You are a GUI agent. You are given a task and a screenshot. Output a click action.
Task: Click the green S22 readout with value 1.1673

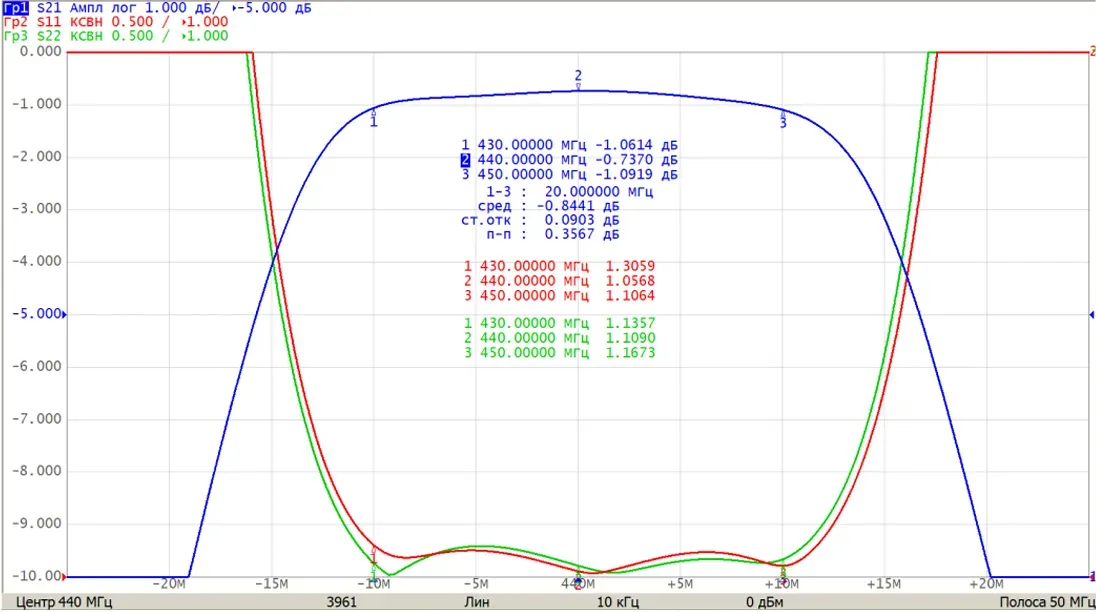[559, 353]
